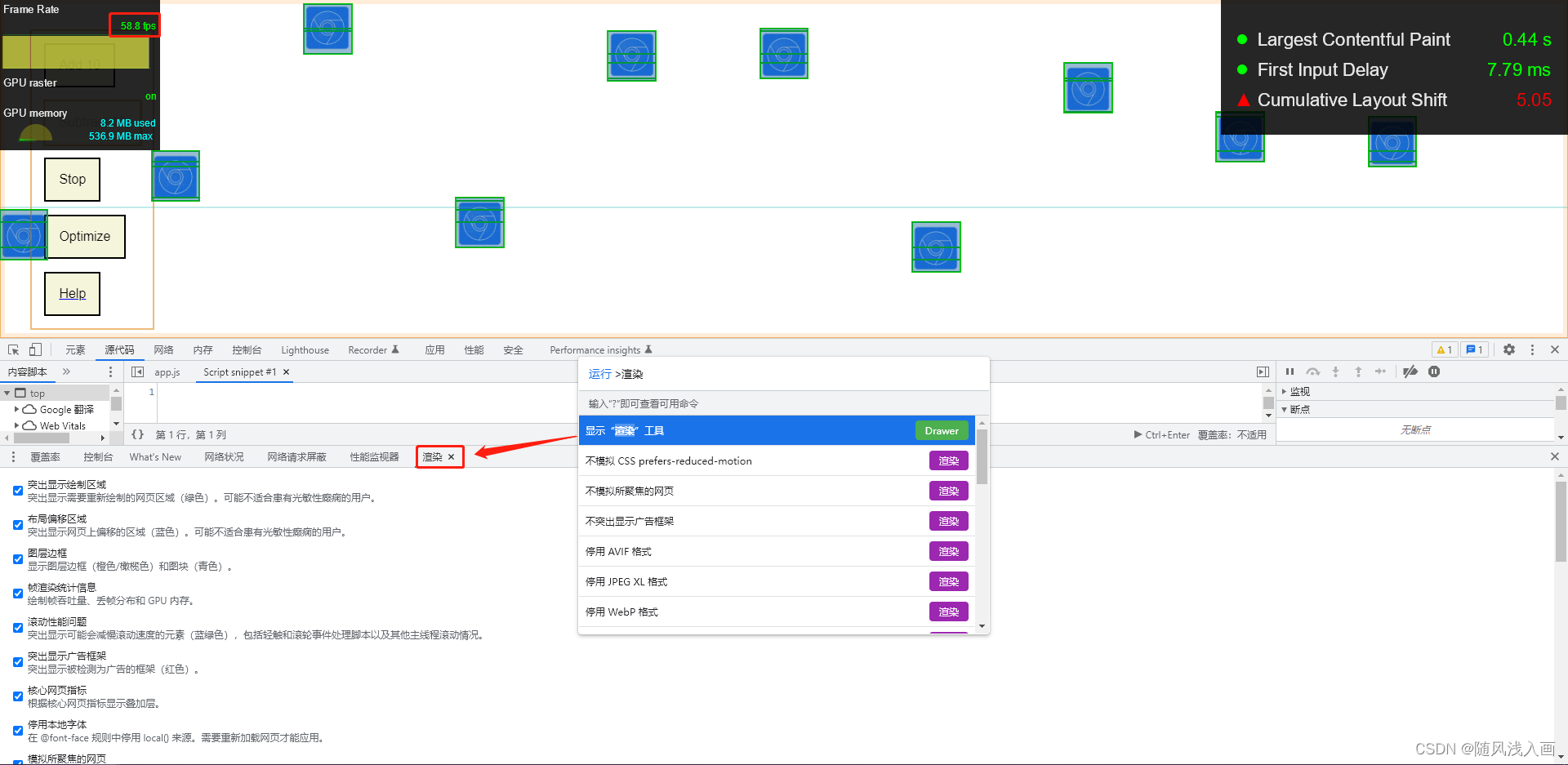Toggle 突出显示广告框架 checkbox
1568x765 pixels.
tap(18, 662)
